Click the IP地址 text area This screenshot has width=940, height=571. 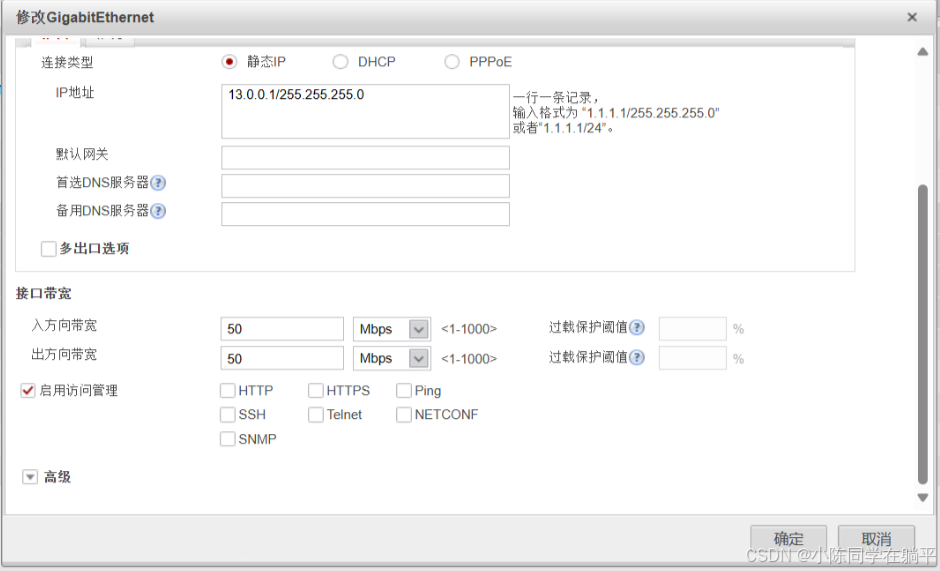click(366, 112)
